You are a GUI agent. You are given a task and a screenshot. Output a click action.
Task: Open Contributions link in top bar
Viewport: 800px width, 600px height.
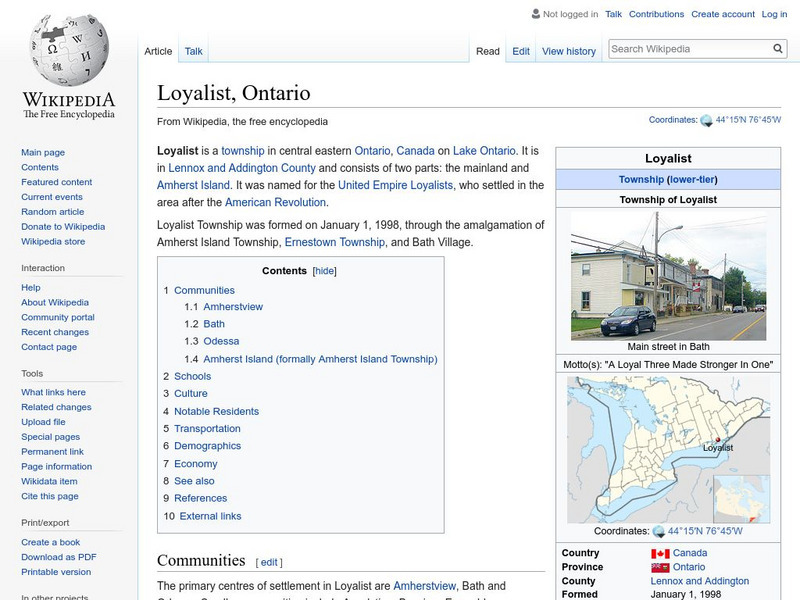656,14
